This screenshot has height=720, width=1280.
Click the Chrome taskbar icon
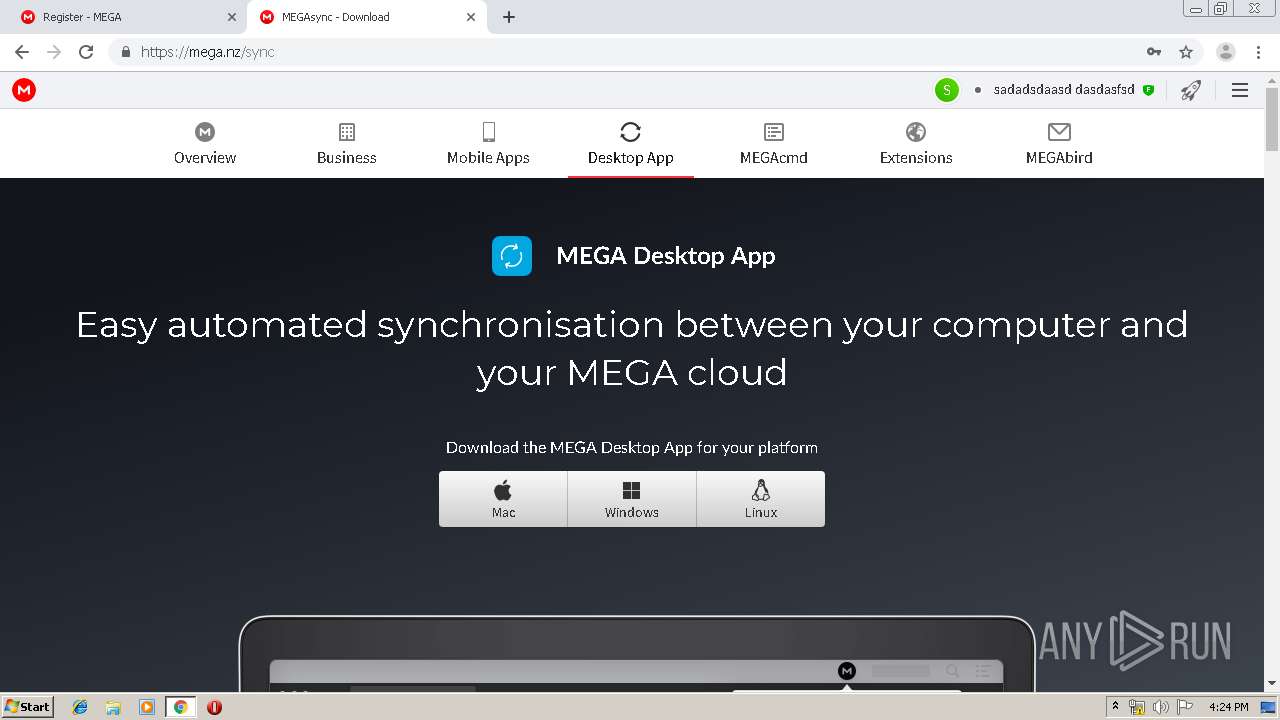pyautogui.click(x=180, y=707)
